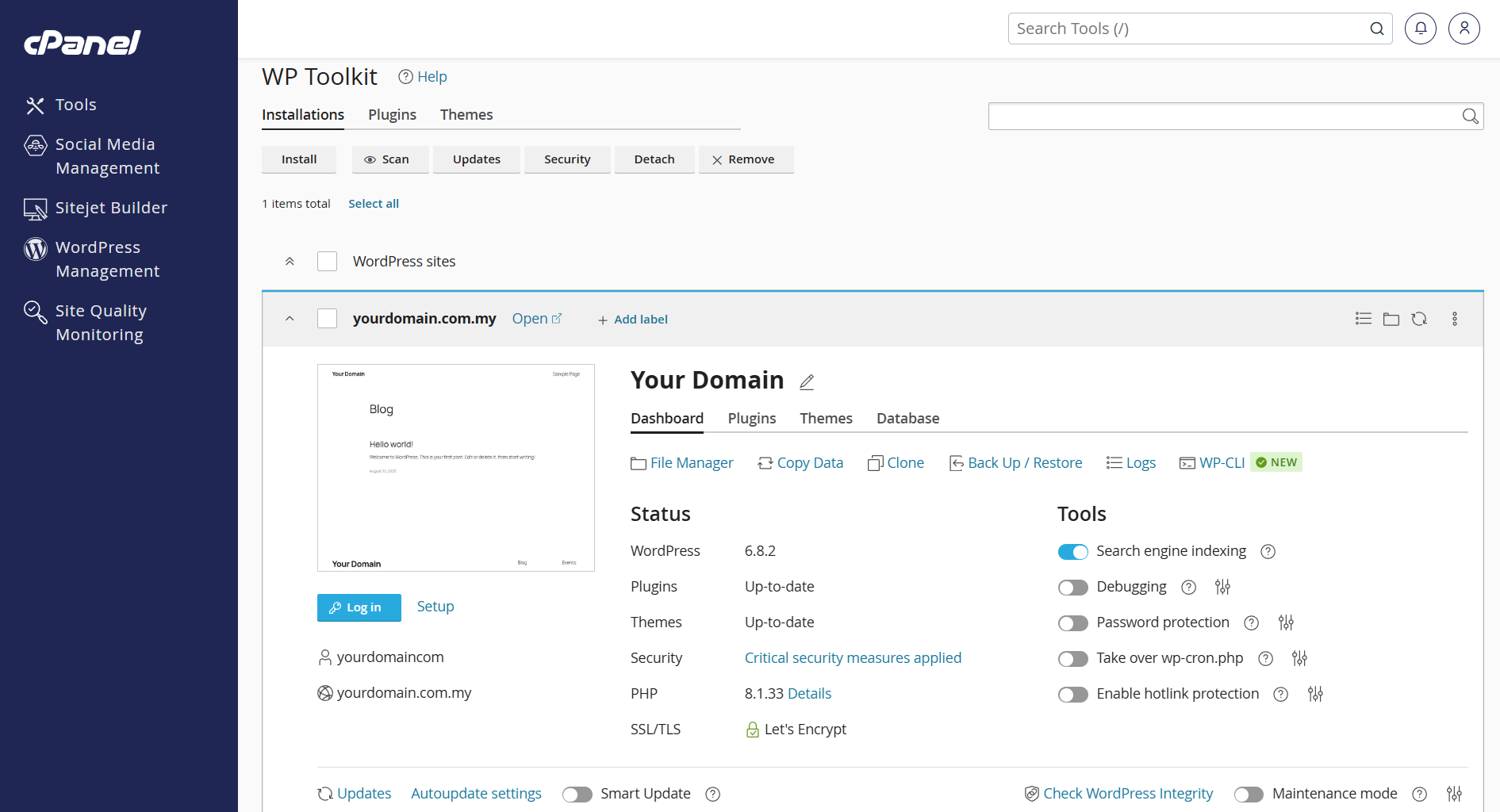This screenshot has height=812, width=1500.
Task: Check the yourdomain.com.my checkbox
Action: point(328,319)
